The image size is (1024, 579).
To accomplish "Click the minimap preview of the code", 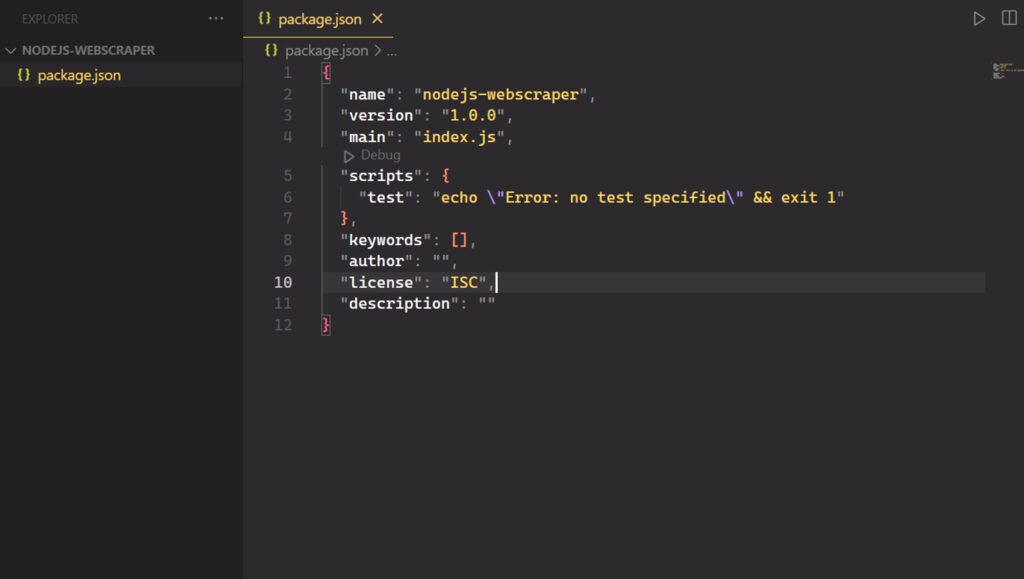I will pos(1003,71).
